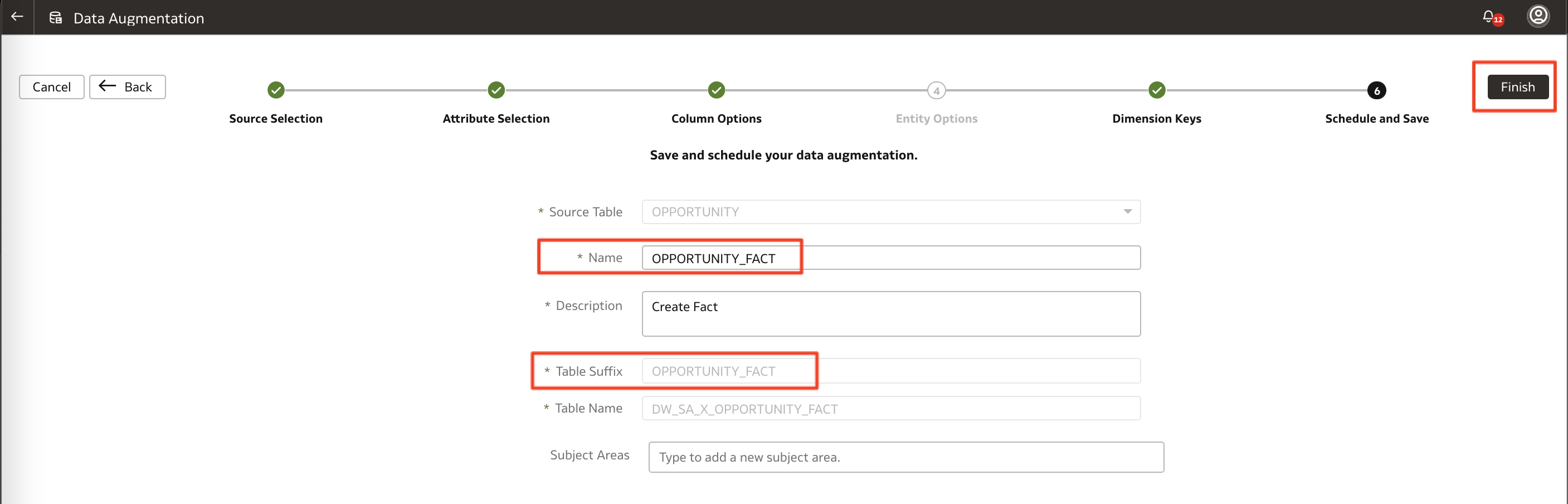The image size is (1568, 504).
Task: Click the Back button
Action: click(x=126, y=86)
